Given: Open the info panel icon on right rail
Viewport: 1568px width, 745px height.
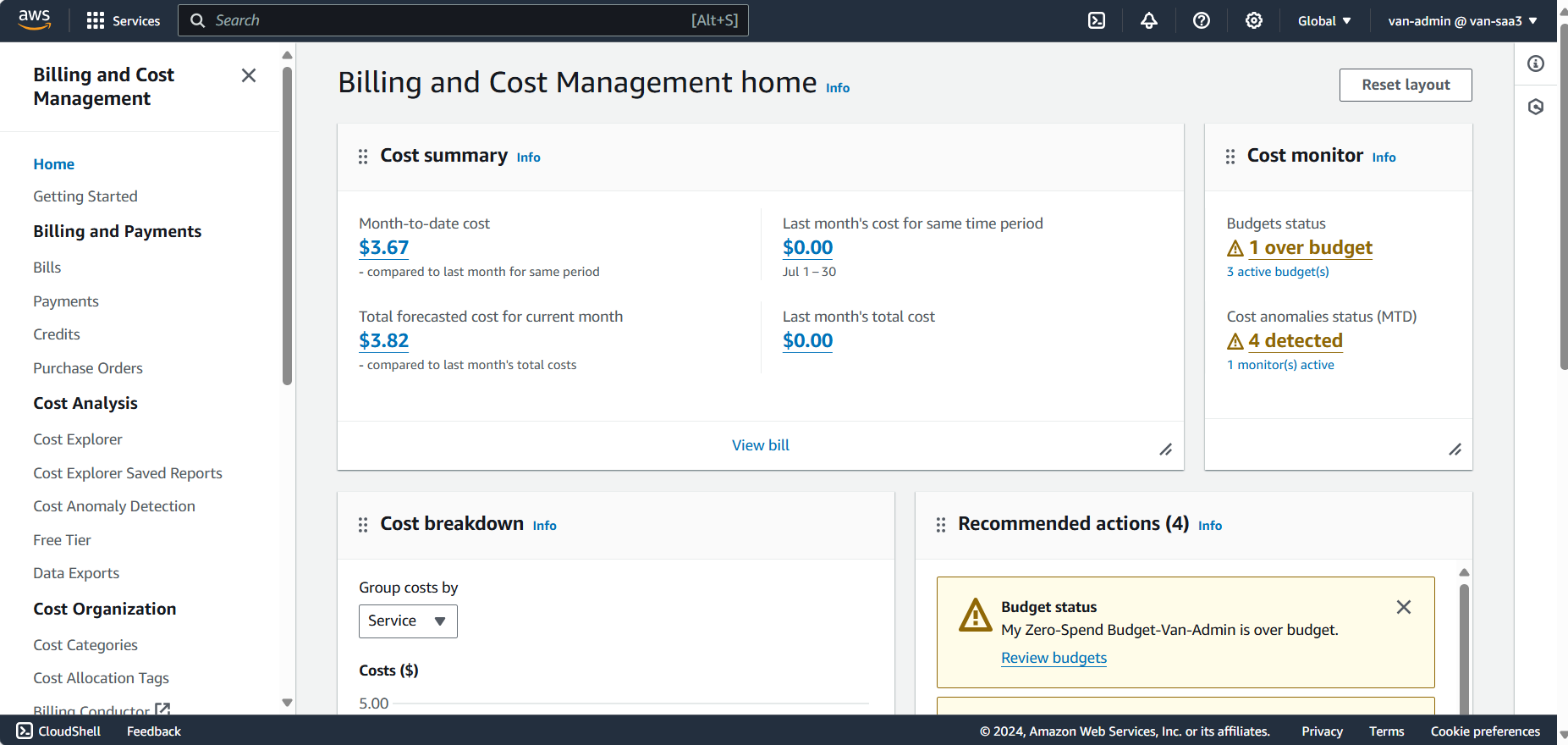Looking at the screenshot, I should coord(1536,63).
